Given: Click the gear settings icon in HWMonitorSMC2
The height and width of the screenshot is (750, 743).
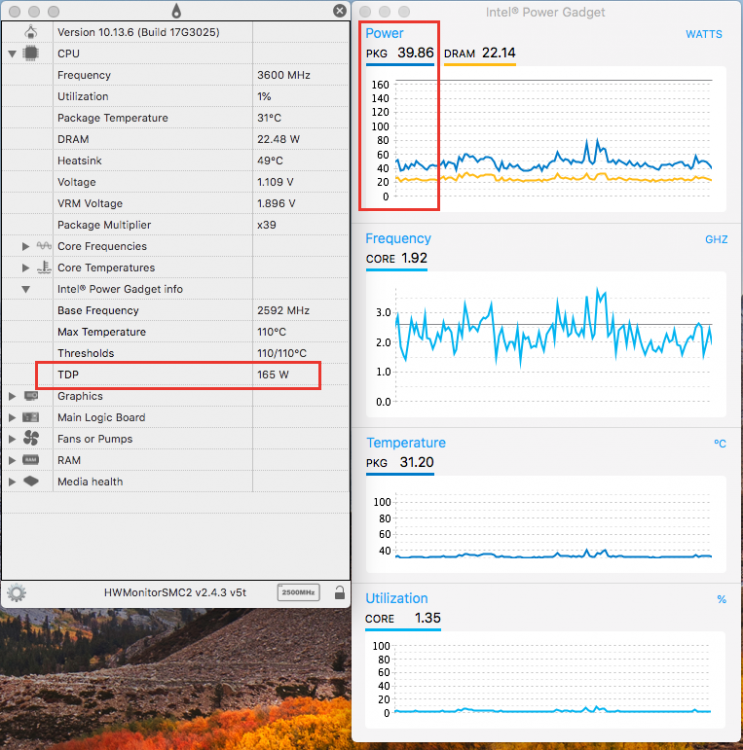Looking at the screenshot, I should (x=17, y=593).
